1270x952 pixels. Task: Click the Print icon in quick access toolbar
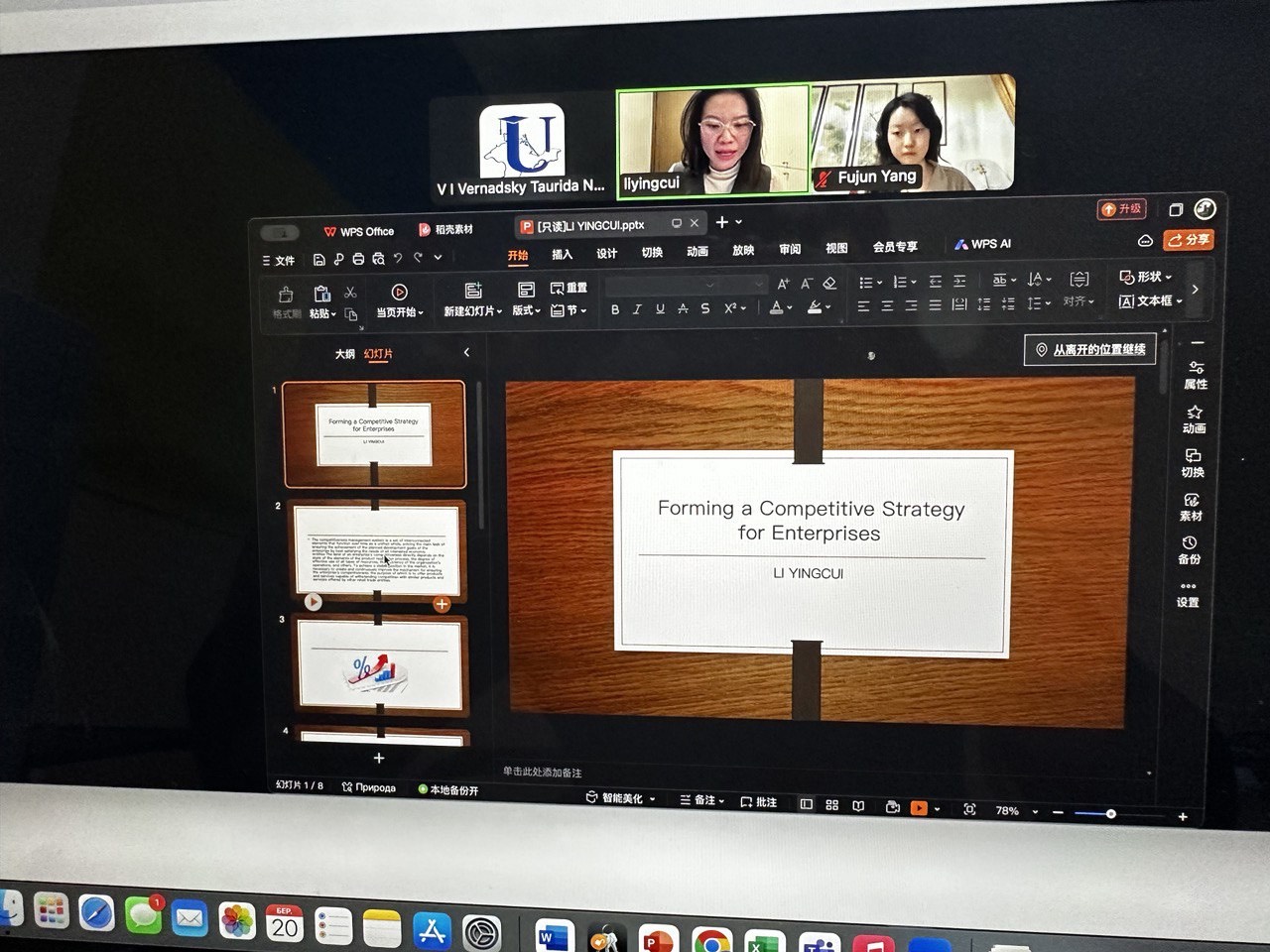point(358,260)
